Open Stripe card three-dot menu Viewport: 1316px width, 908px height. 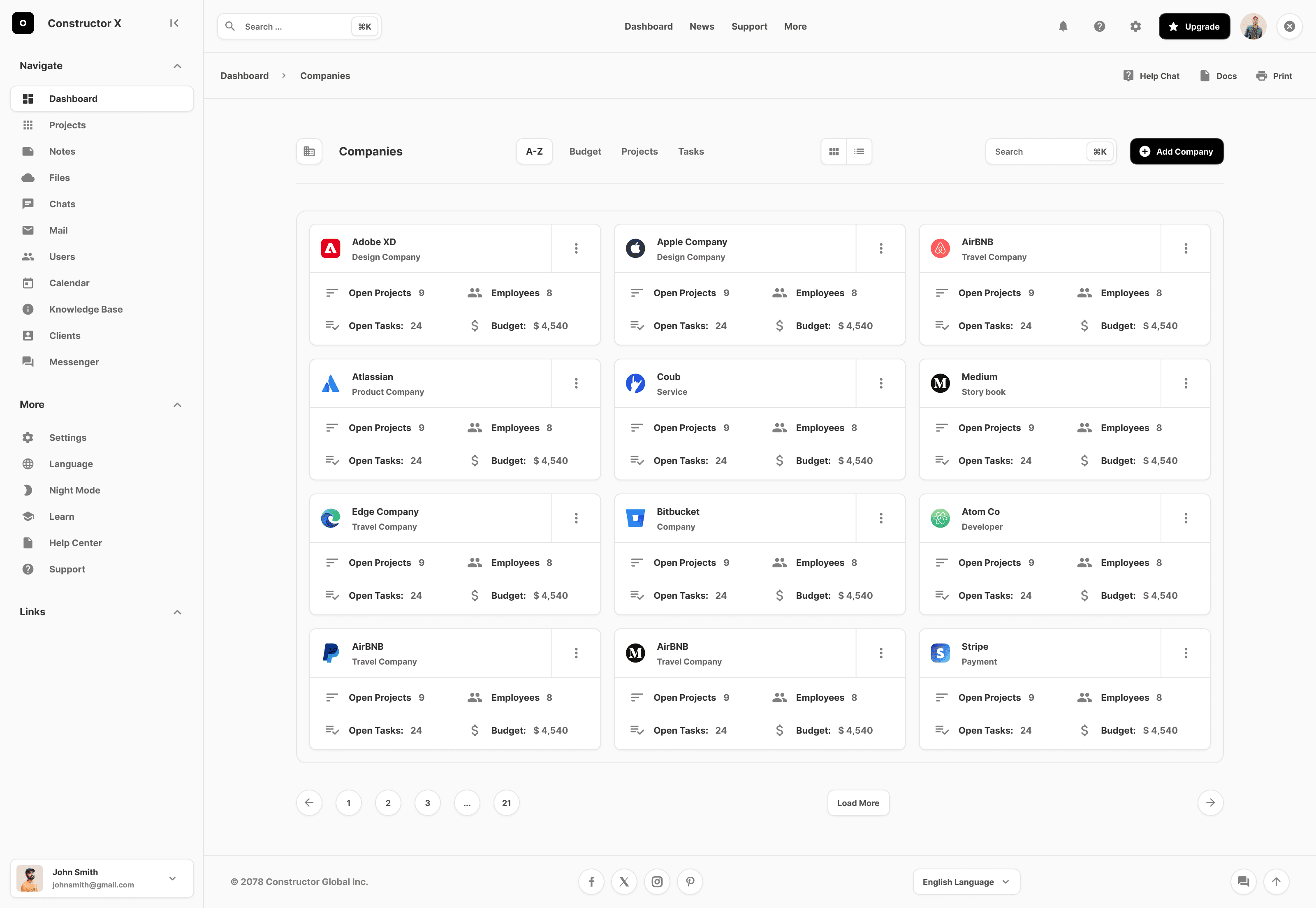point(1185,653)
